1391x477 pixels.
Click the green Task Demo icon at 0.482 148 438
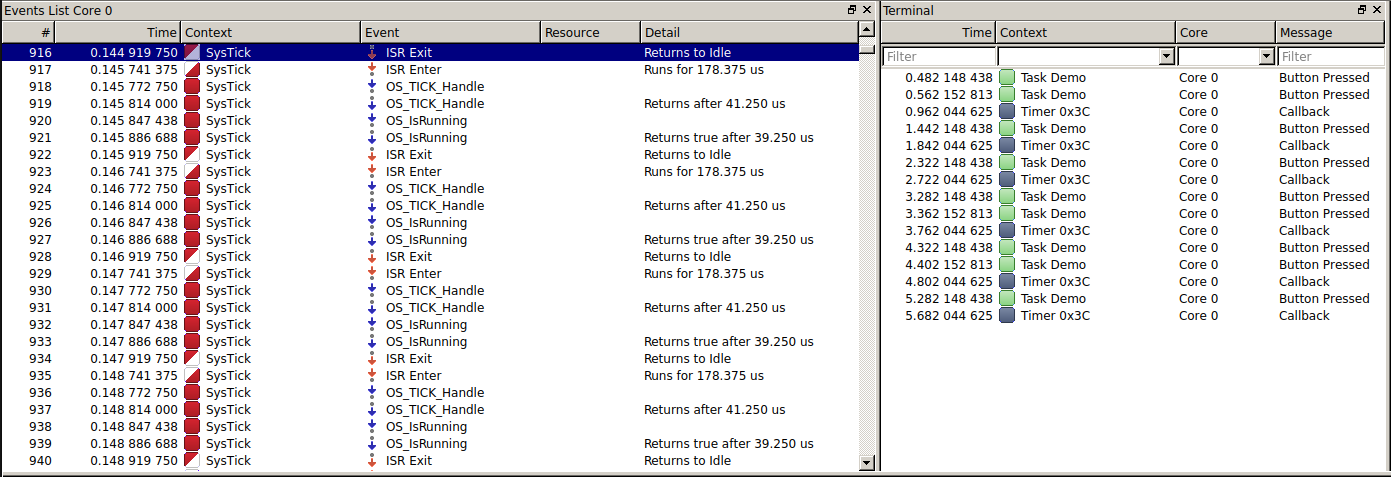[x=1007, y=78]
